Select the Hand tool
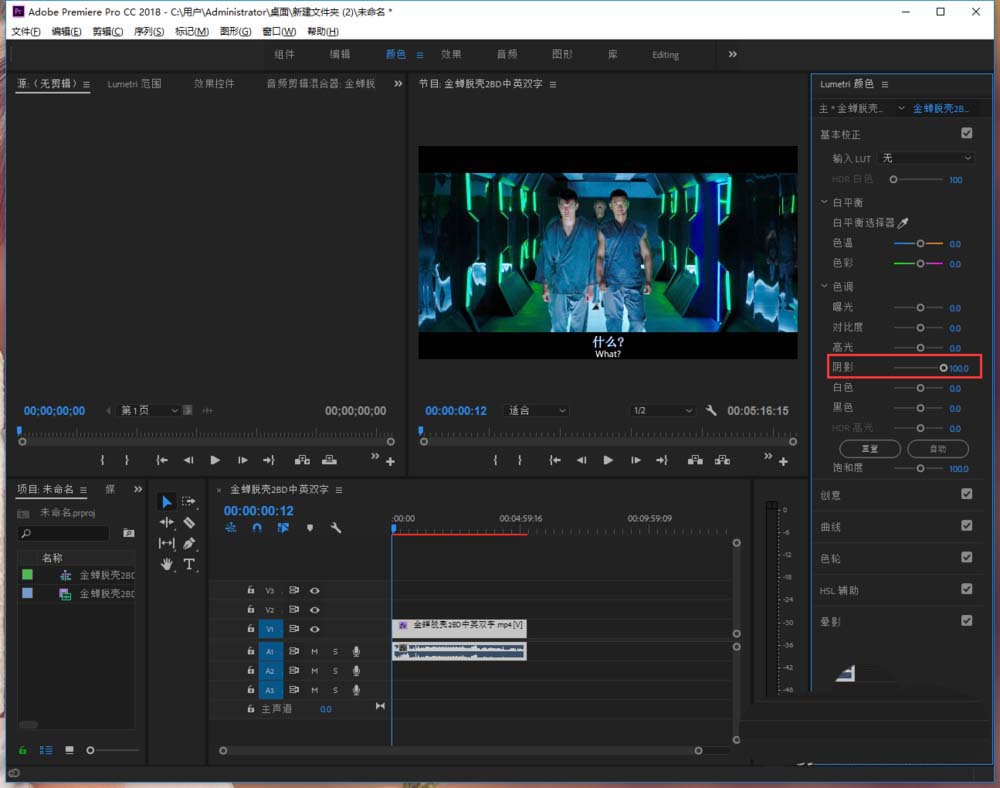The width and height of the screenshot is (1000, 788). click(x=166, y=564)
